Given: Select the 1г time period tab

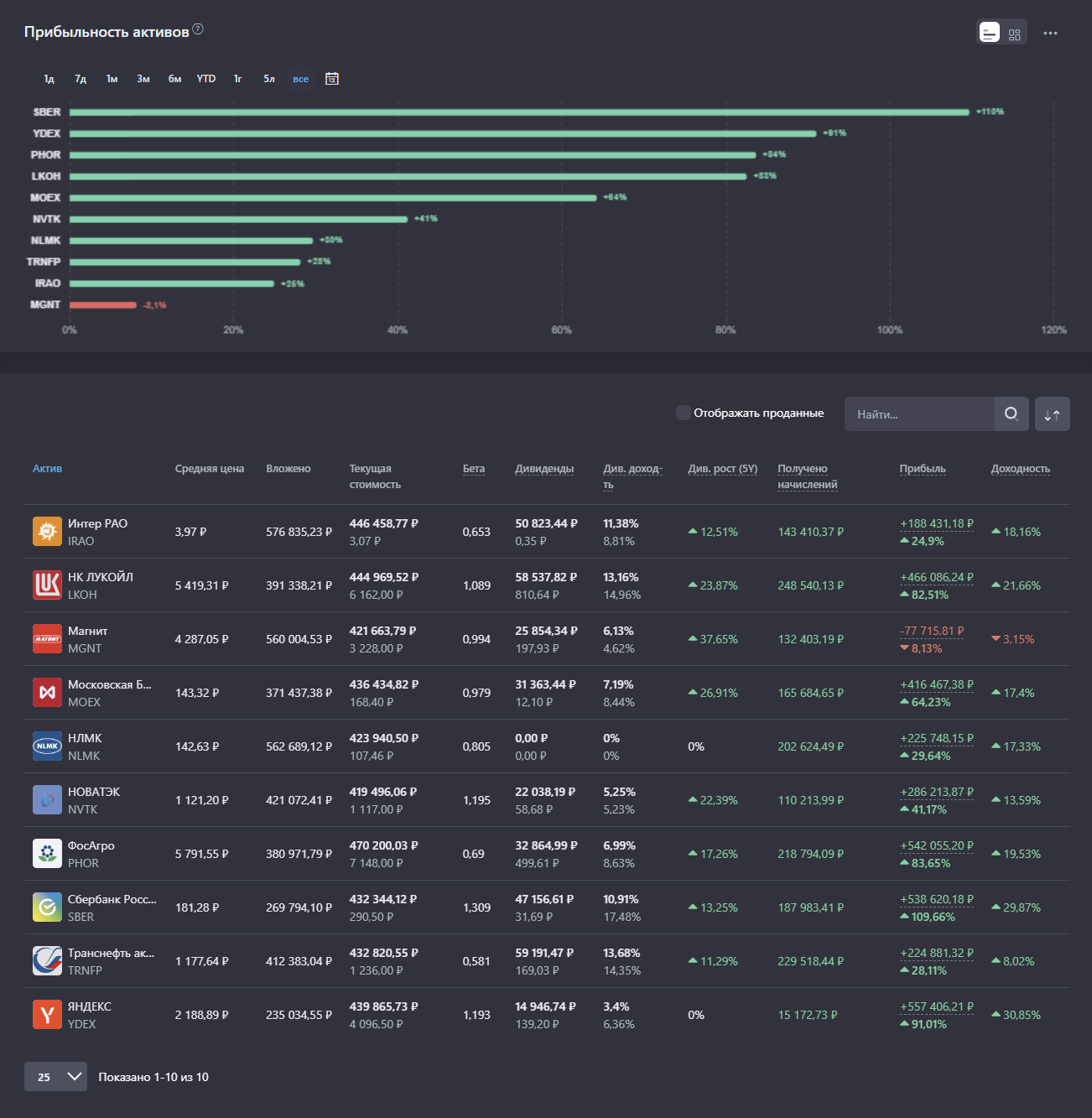Looking at the screenshot, I should [x=237, y=79].
